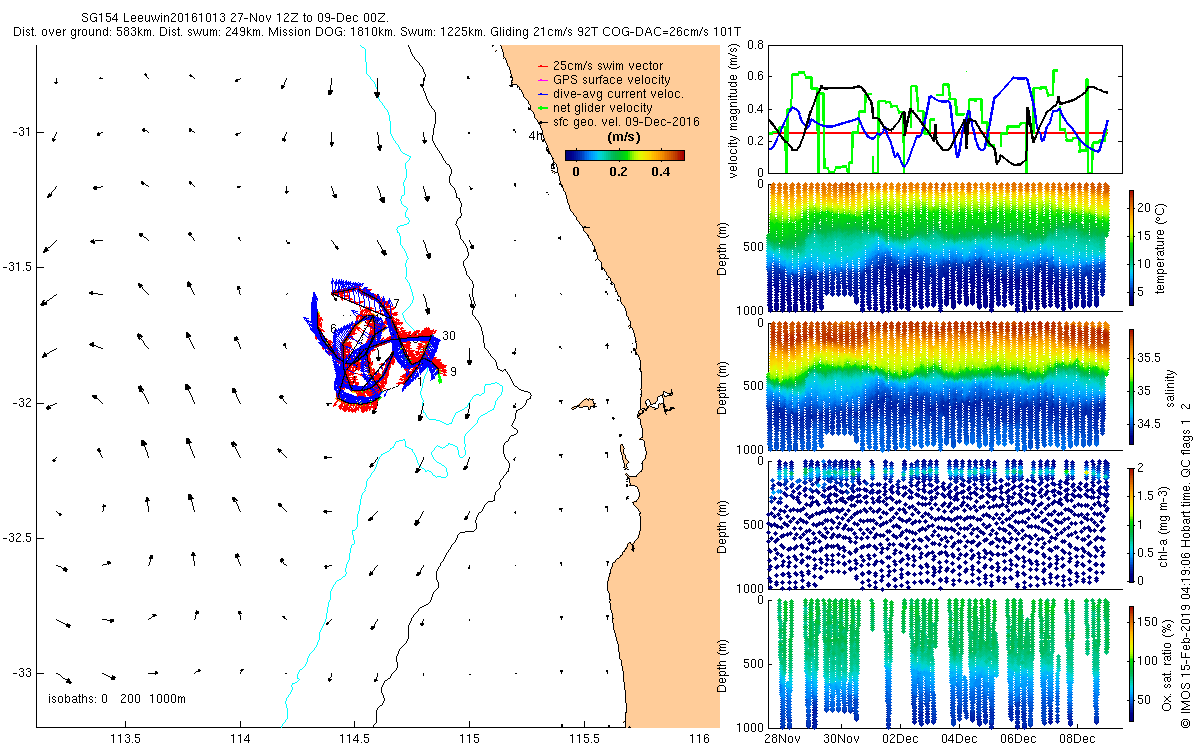1200x750 pixels.
Task: Click the '-31' latitude tick label
Action: 22,132
